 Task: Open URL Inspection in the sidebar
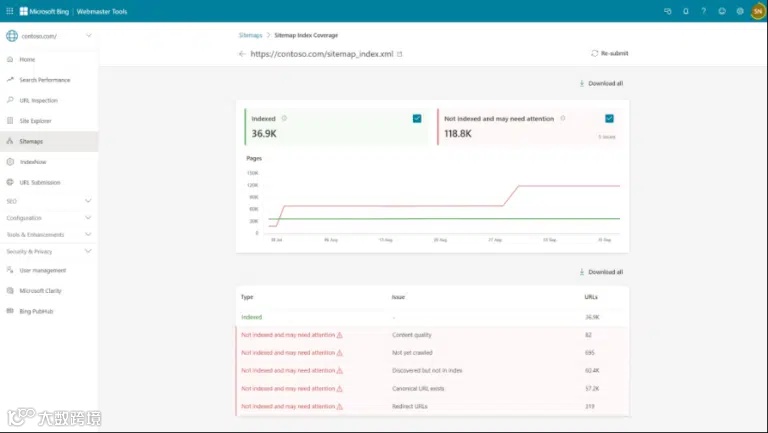(x=49, y=100)
